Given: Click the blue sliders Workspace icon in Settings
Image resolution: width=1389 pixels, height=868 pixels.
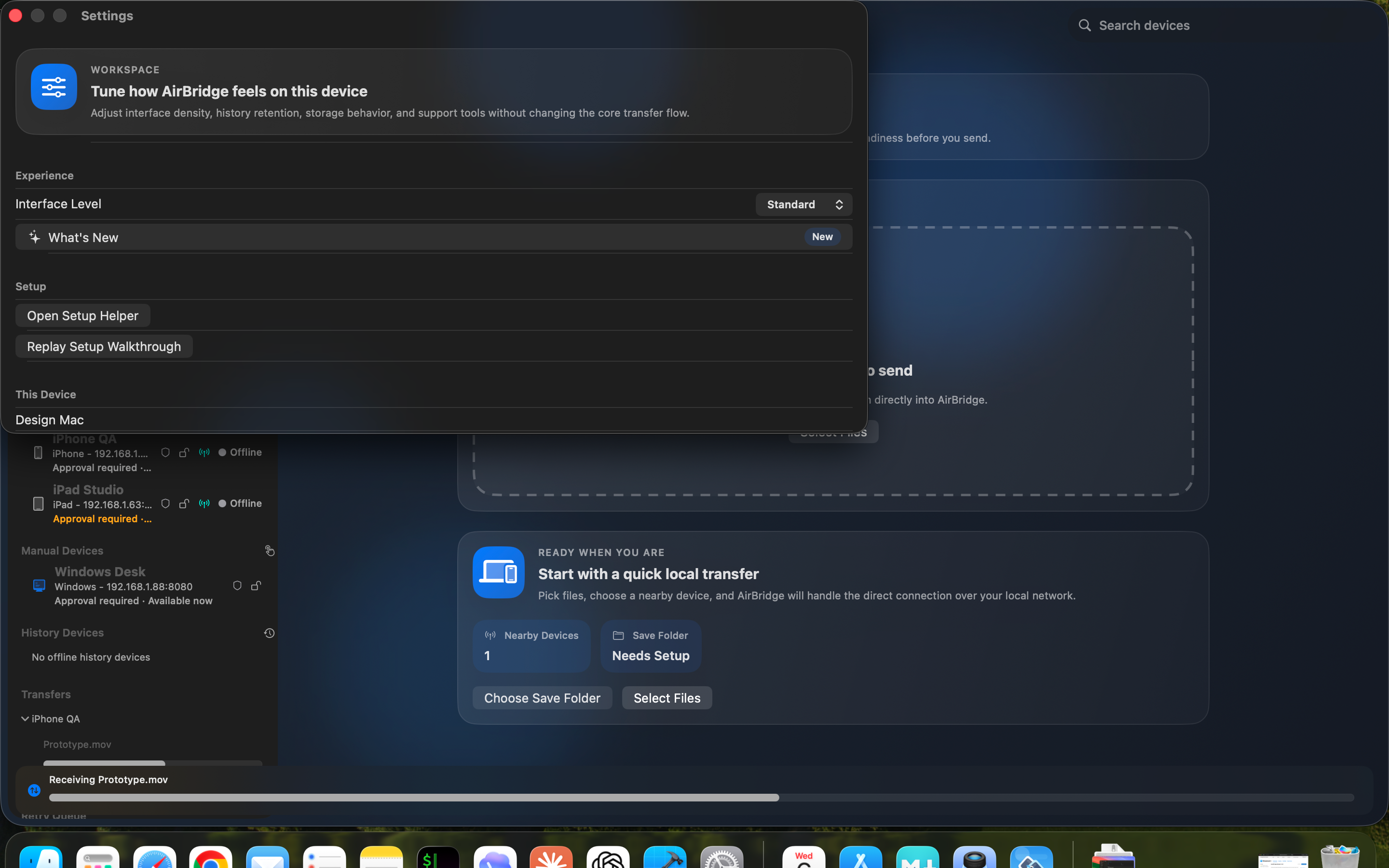Looking at the screenshot, I should pyautogui.click(x=54, y=87).
